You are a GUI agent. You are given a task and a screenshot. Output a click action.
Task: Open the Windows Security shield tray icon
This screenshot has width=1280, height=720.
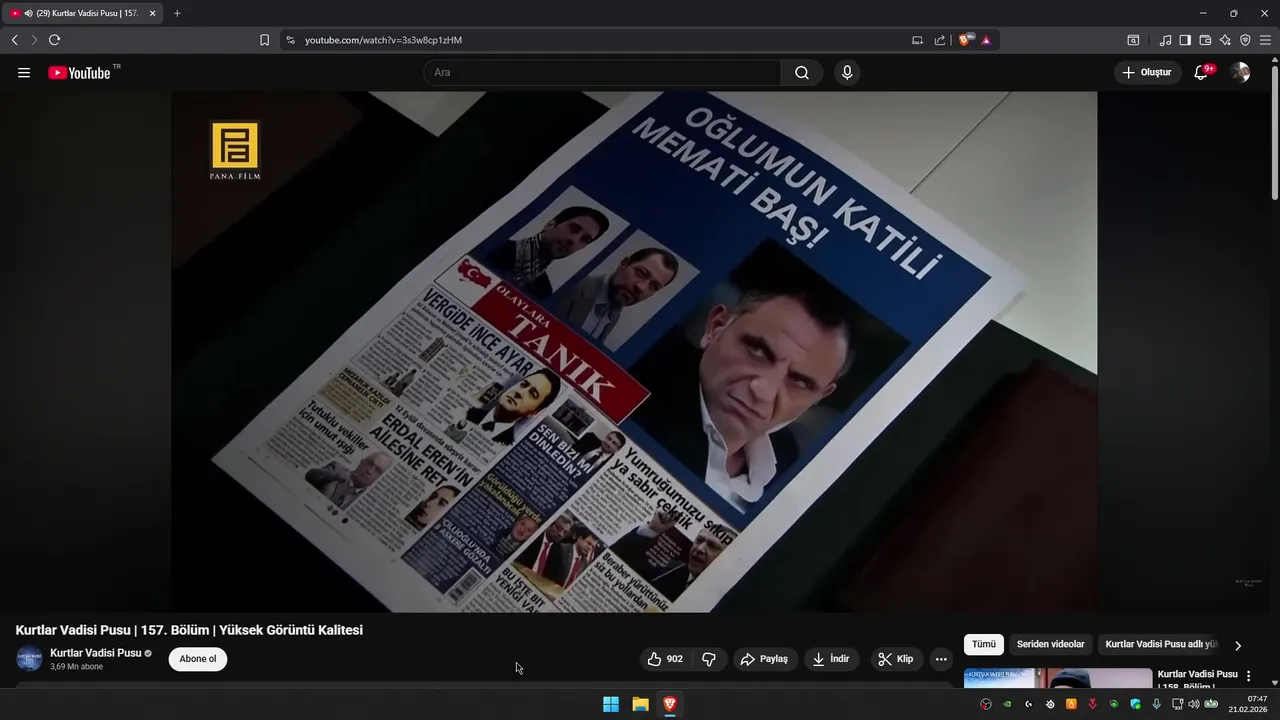[x=1135, y=704]
